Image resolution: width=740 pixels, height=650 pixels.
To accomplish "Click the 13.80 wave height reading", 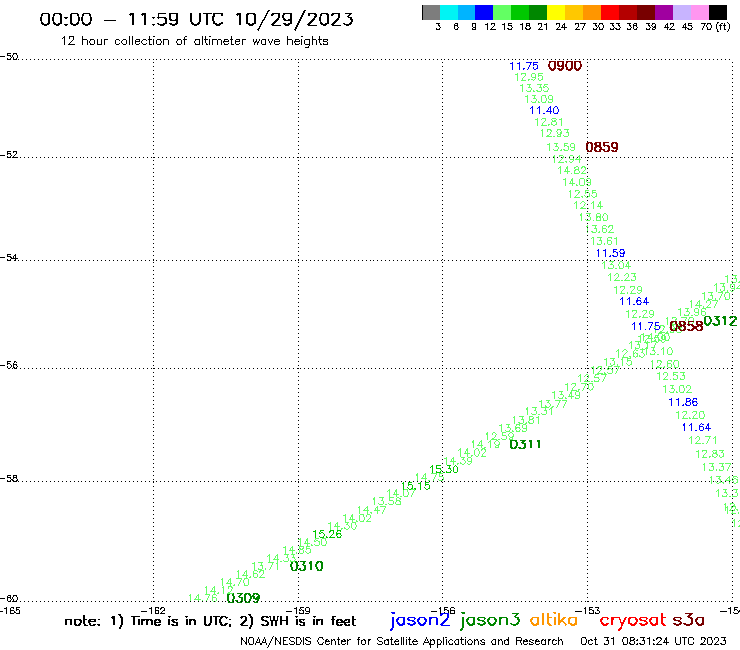I will click(594, 218).
